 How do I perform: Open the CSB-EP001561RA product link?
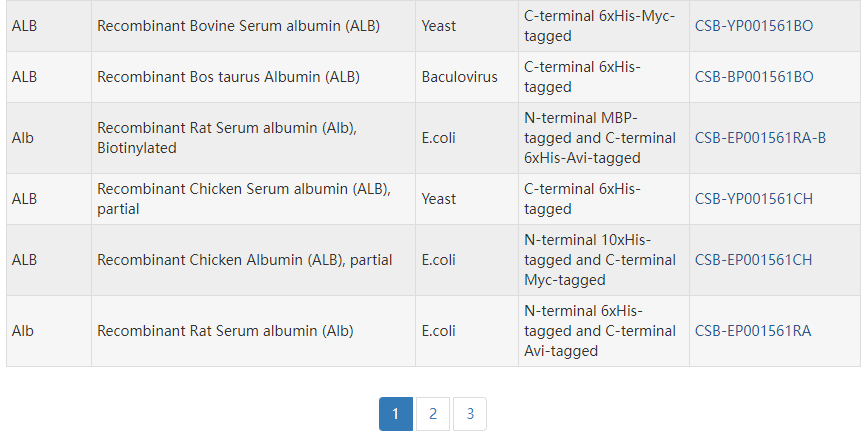pyautogui.click(x=752, y=331)
